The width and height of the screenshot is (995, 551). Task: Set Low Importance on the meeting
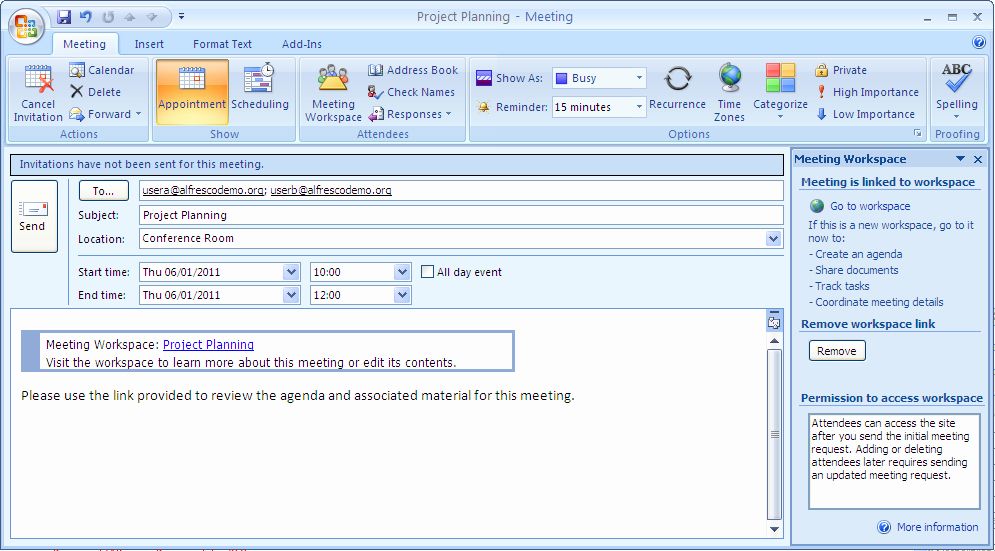pyautogui.click(x=865, y=114)
